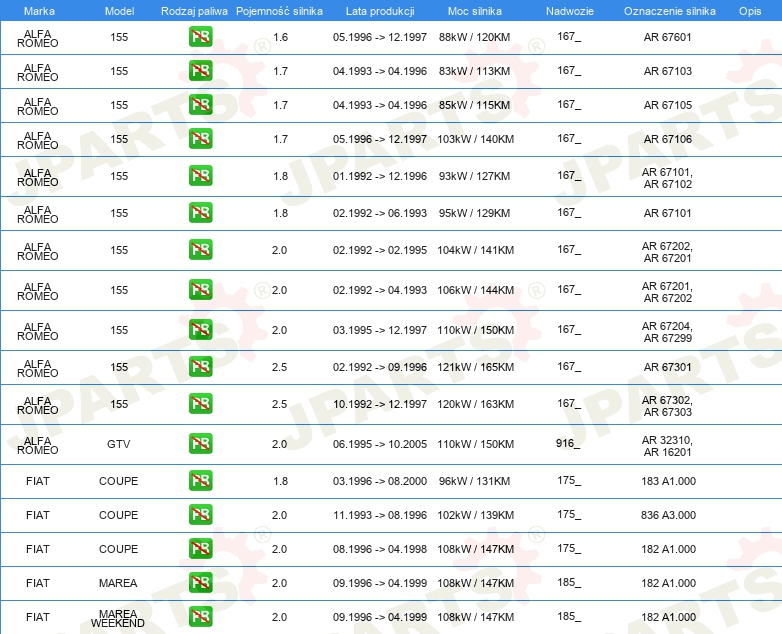Click fuel icon in AR 67301 row
This screenshot has height=634, width=782.
tap(200, 367)
